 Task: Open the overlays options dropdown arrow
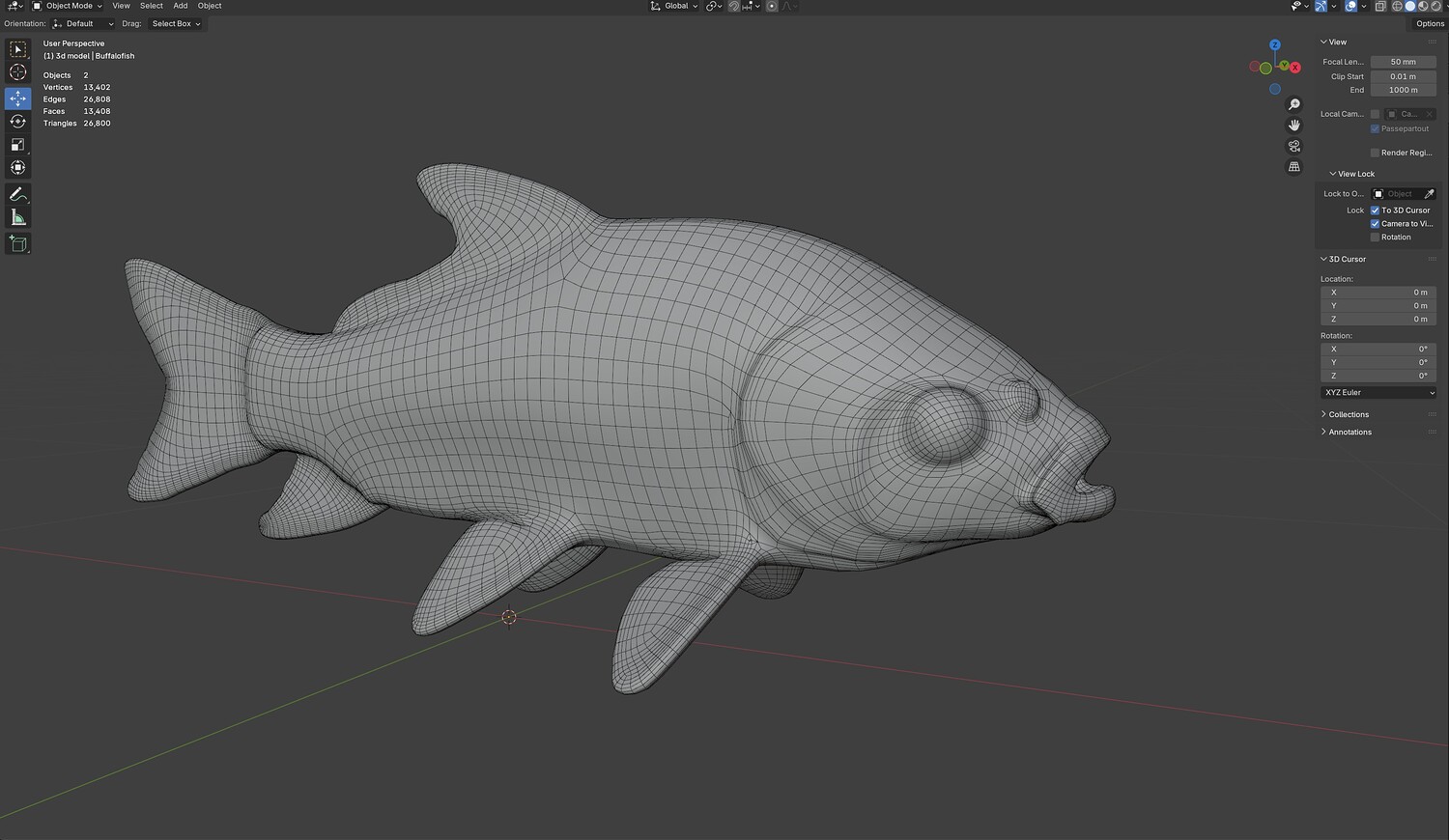1363,6
